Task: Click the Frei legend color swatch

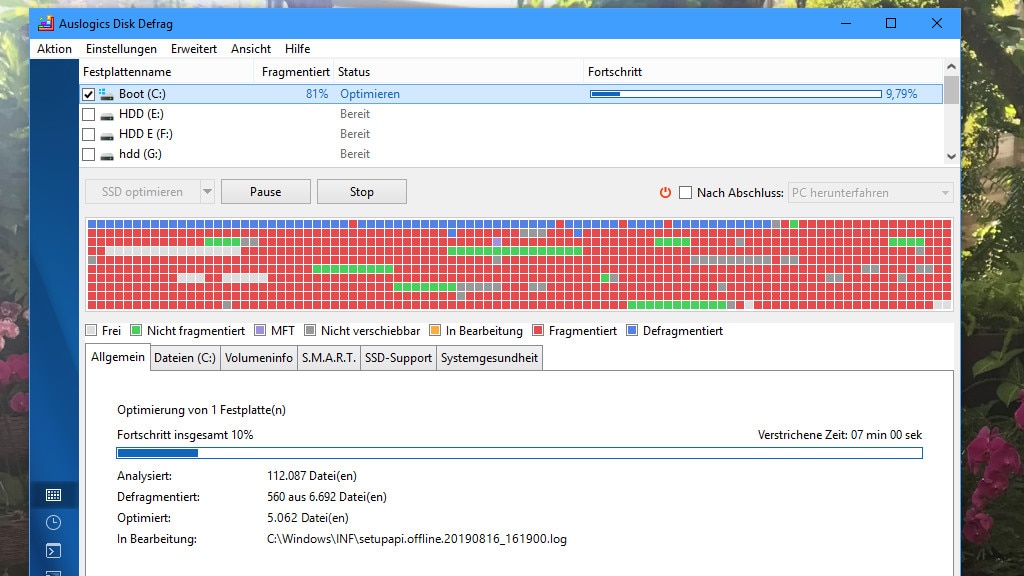Action: 91,330
